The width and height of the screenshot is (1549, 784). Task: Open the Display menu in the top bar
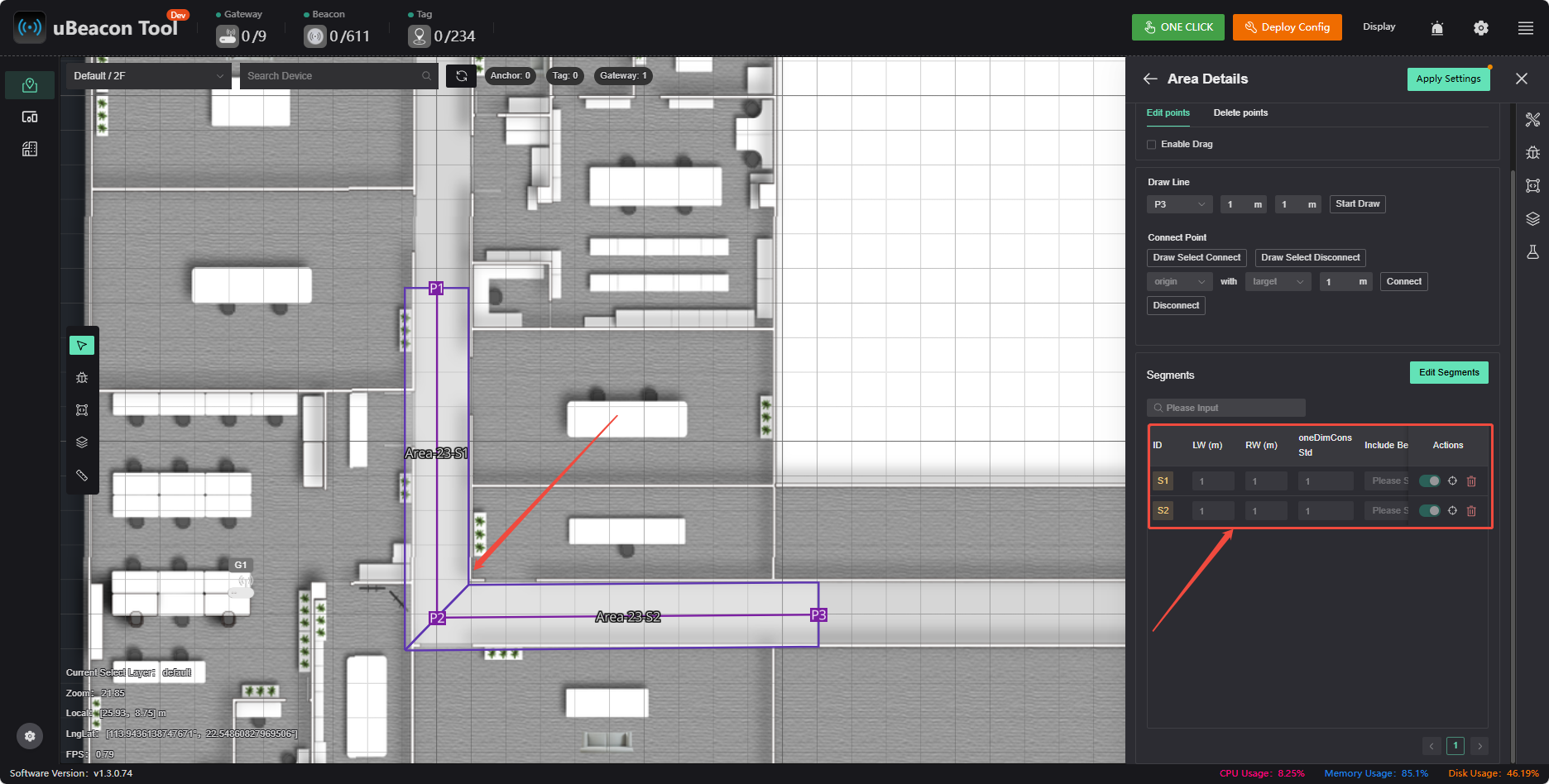tap(1379, 27)
